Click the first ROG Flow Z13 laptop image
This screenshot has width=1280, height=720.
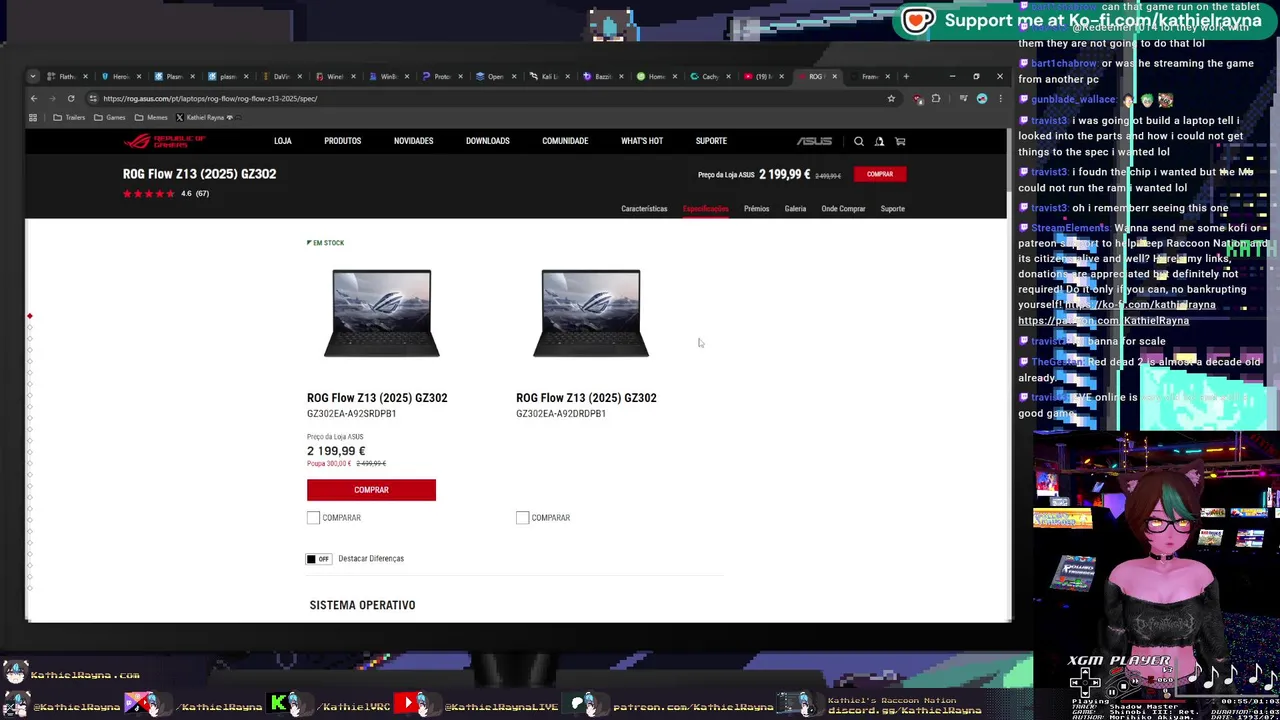[381, 313]
